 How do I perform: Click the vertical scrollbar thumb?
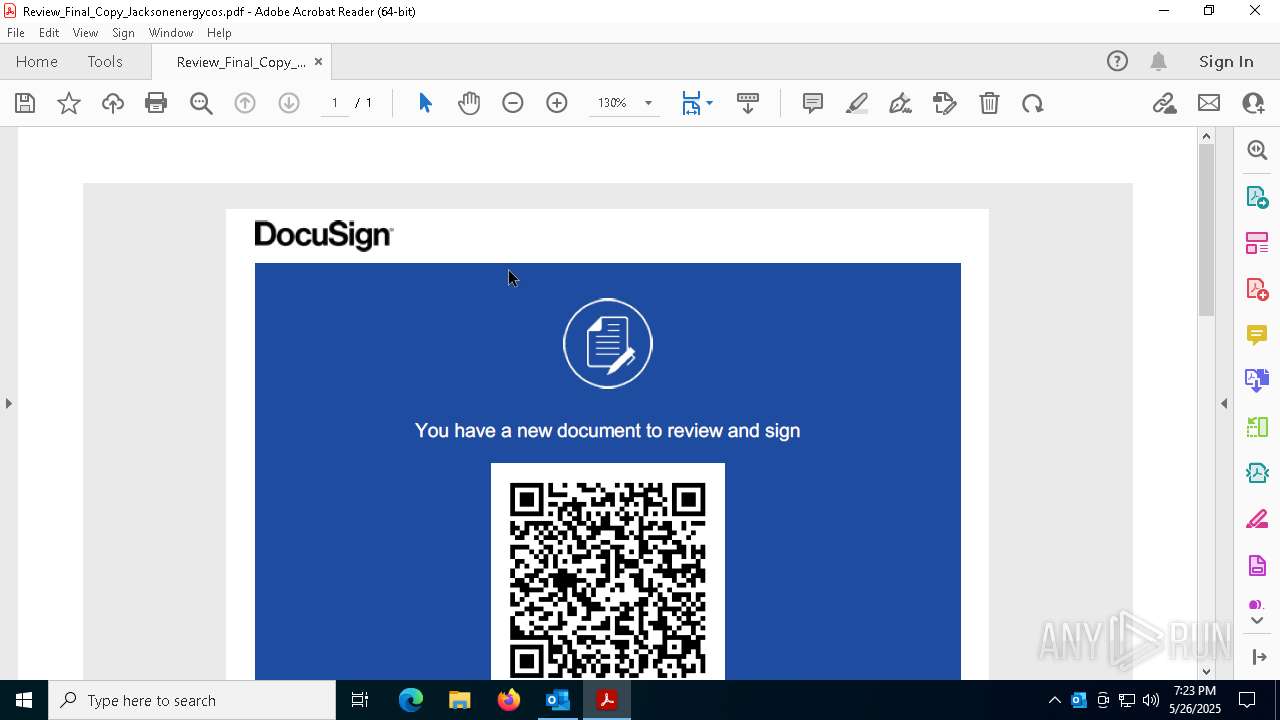pos(1206,230)
